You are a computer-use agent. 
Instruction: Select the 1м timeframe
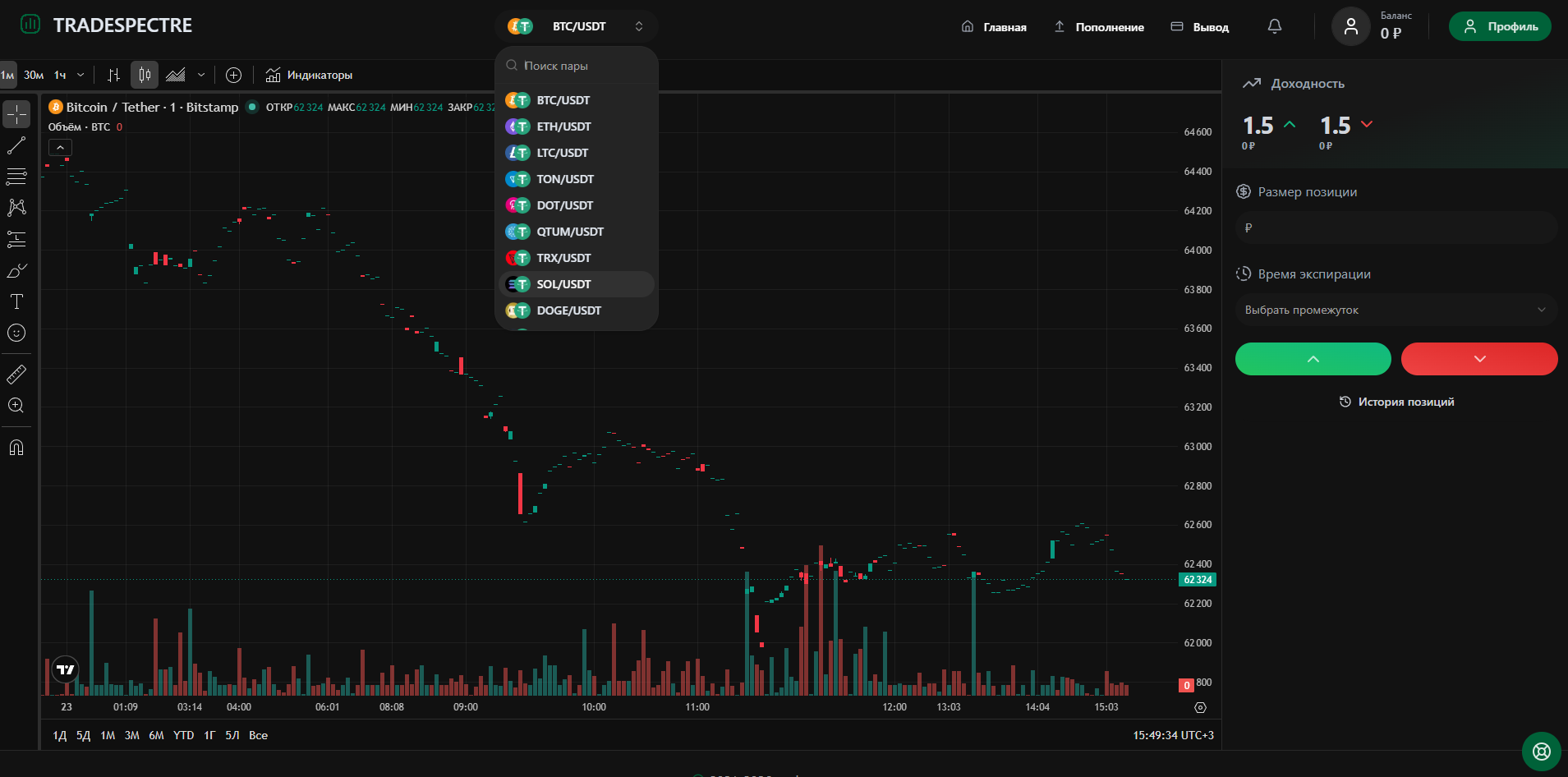pyautogui.click(x=8, y=75)
